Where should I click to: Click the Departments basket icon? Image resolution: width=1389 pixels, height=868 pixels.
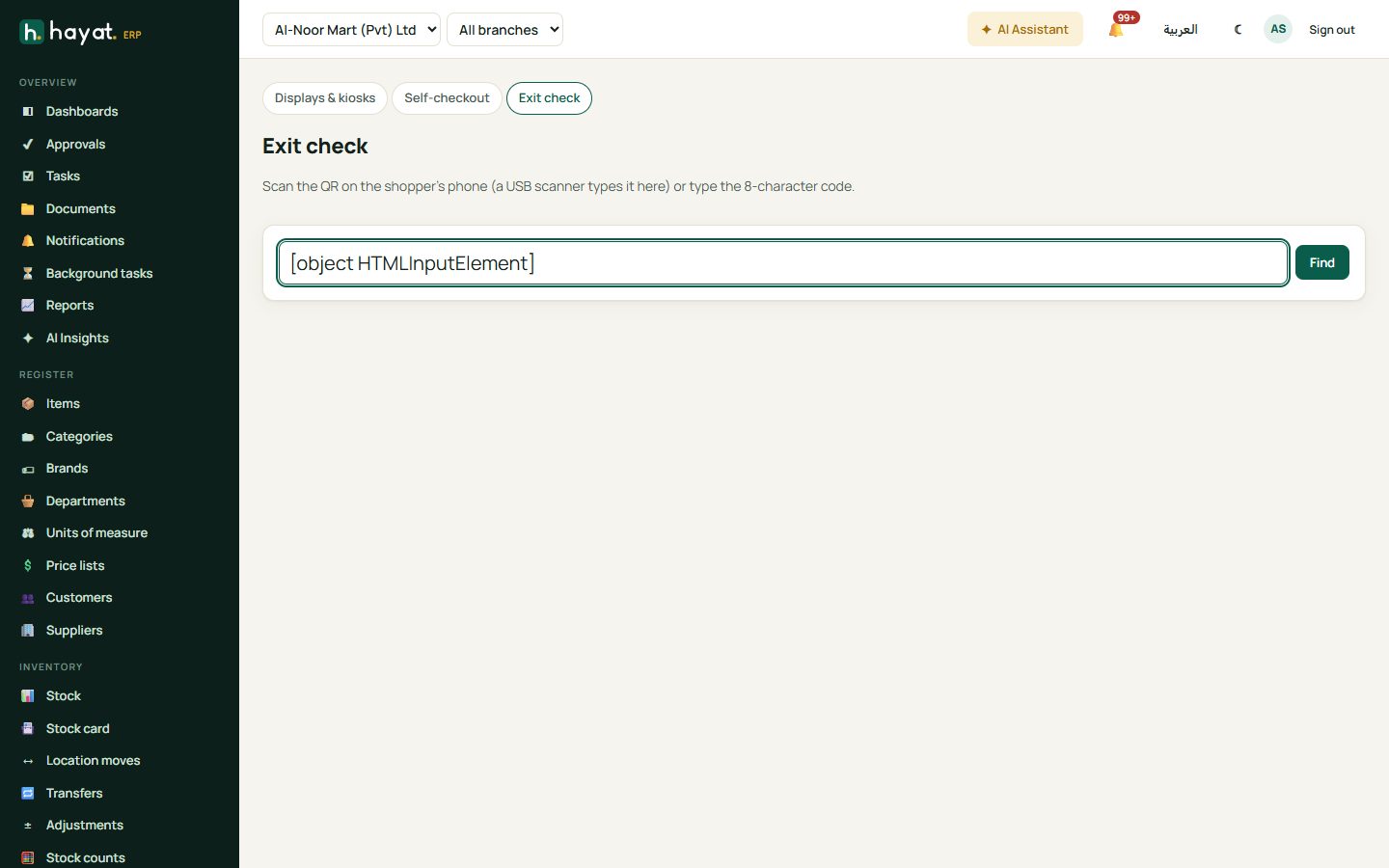[28, 502]
